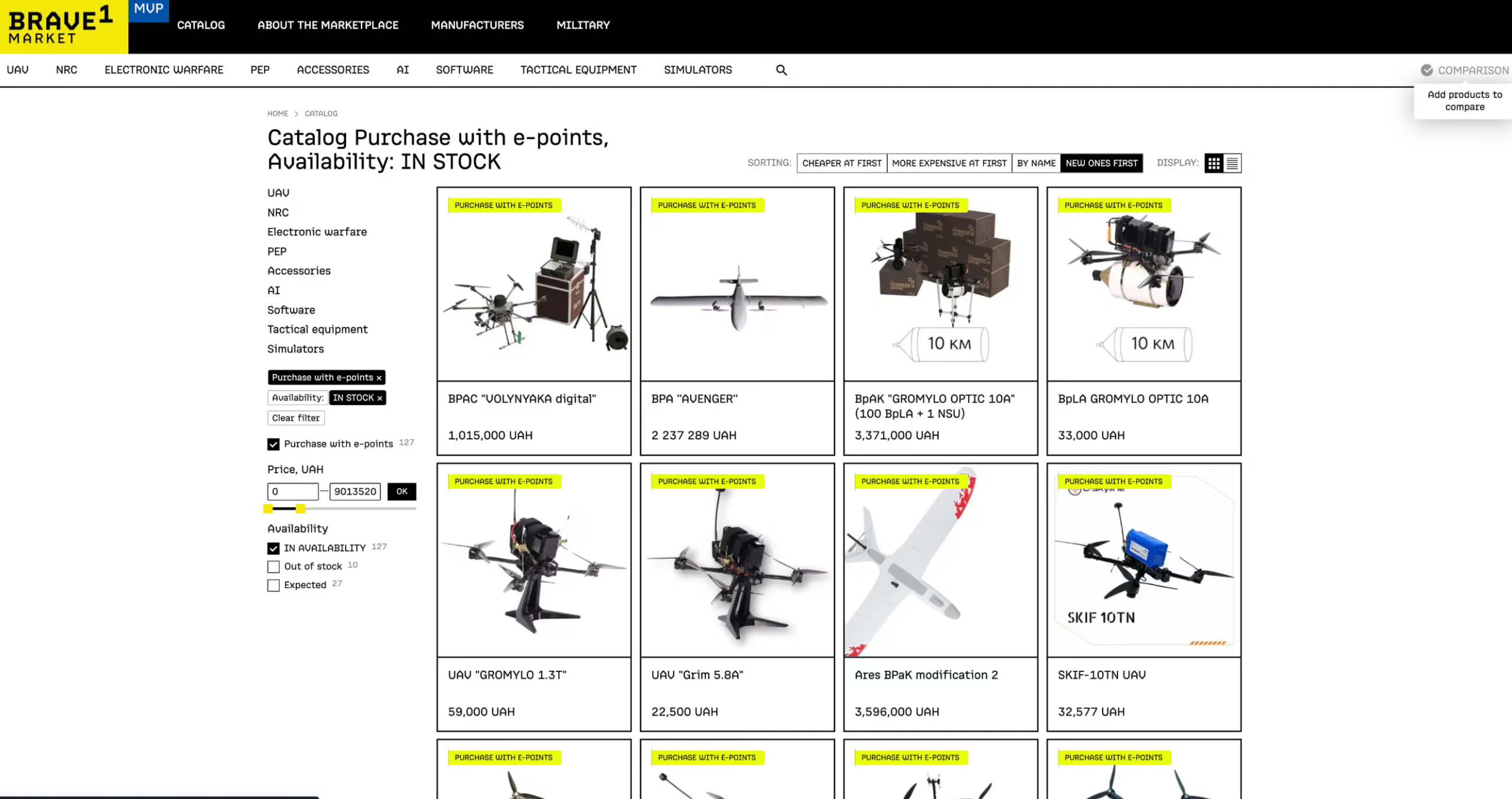Open the SKIF-10TN UAV product thumbnail
This screenshot has width=1512, height=799.
(1143, 560)
